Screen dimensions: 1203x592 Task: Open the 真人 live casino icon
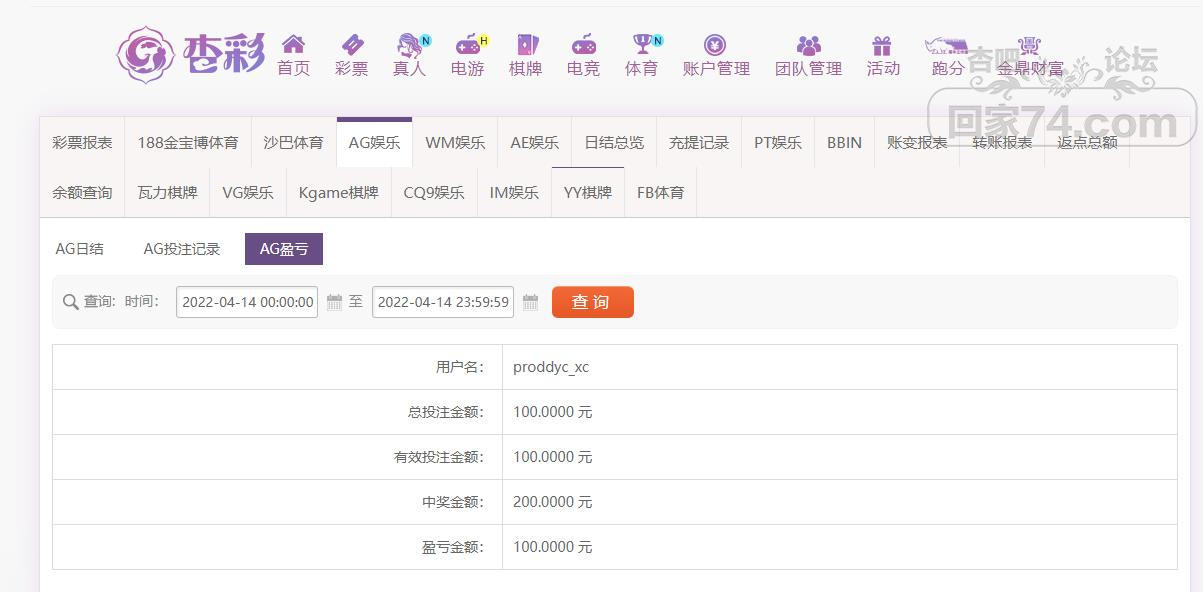pos(409,45)
